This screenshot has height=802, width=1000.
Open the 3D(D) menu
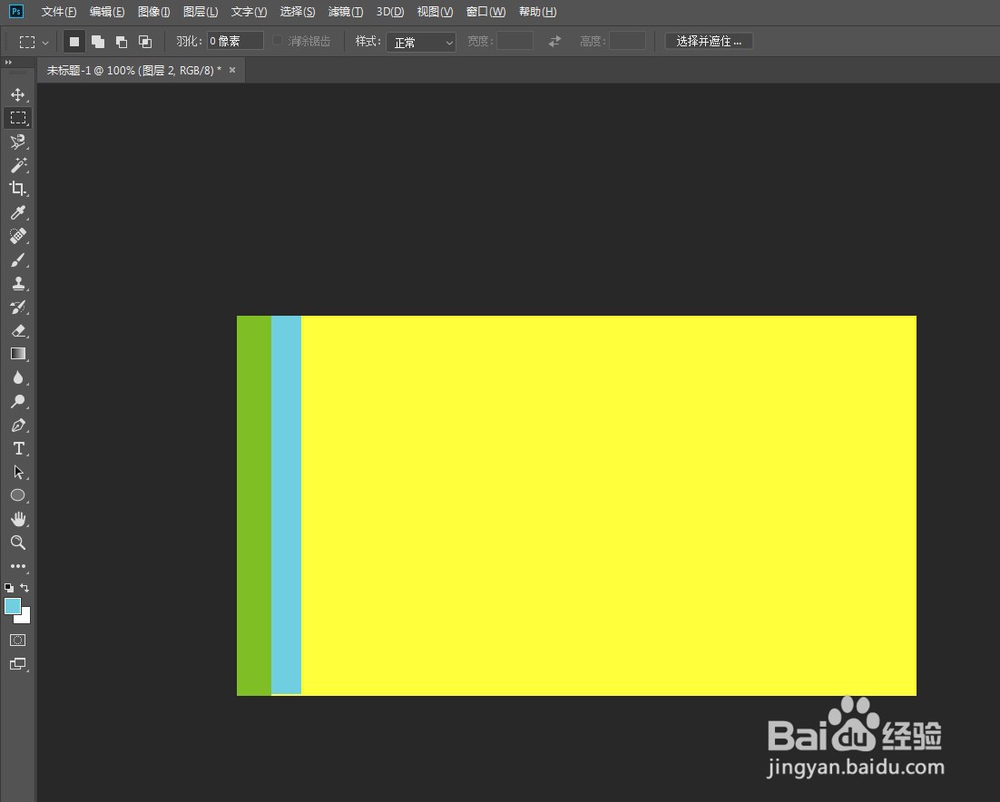(x=390, y=11)
